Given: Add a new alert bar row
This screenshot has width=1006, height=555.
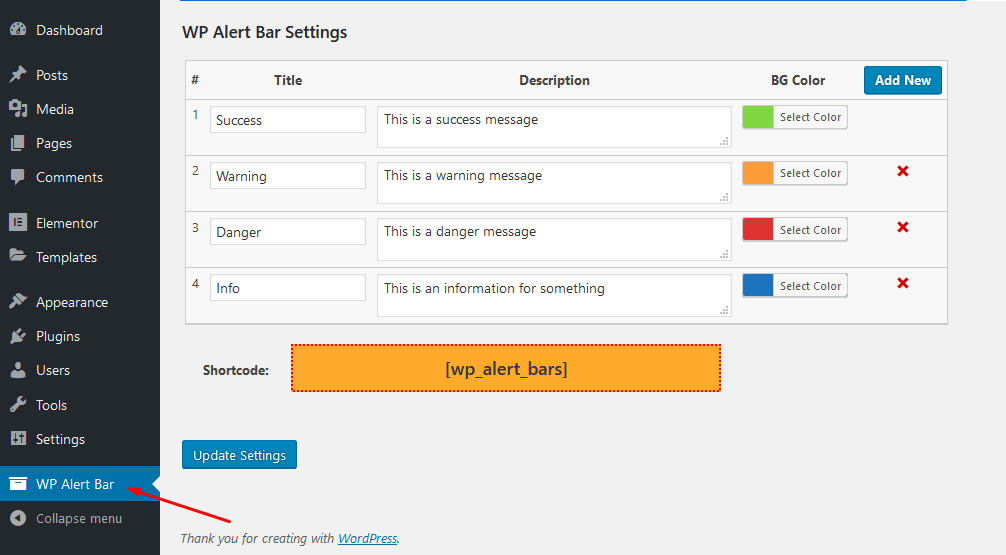Looking at the screenshot, I should click(x=903, y=80).
